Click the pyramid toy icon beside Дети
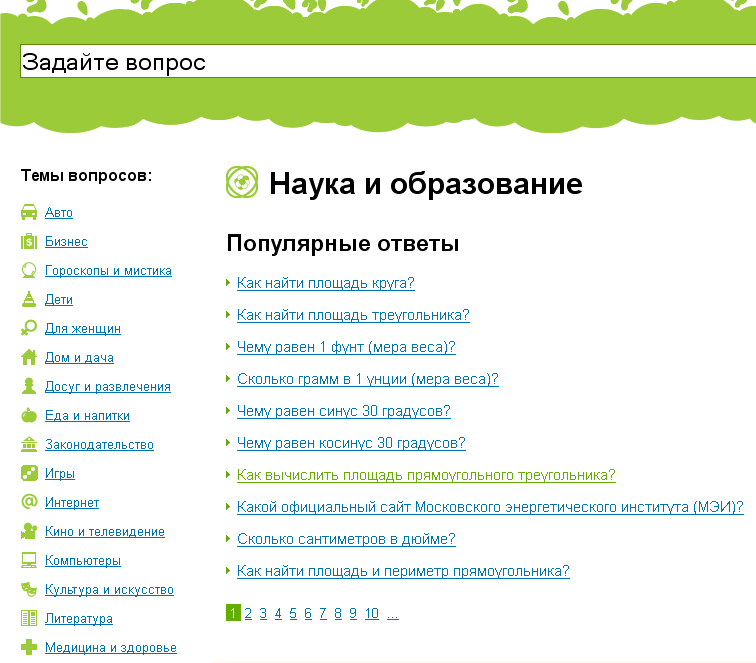756x663 pixels. (x=29, y=299)
